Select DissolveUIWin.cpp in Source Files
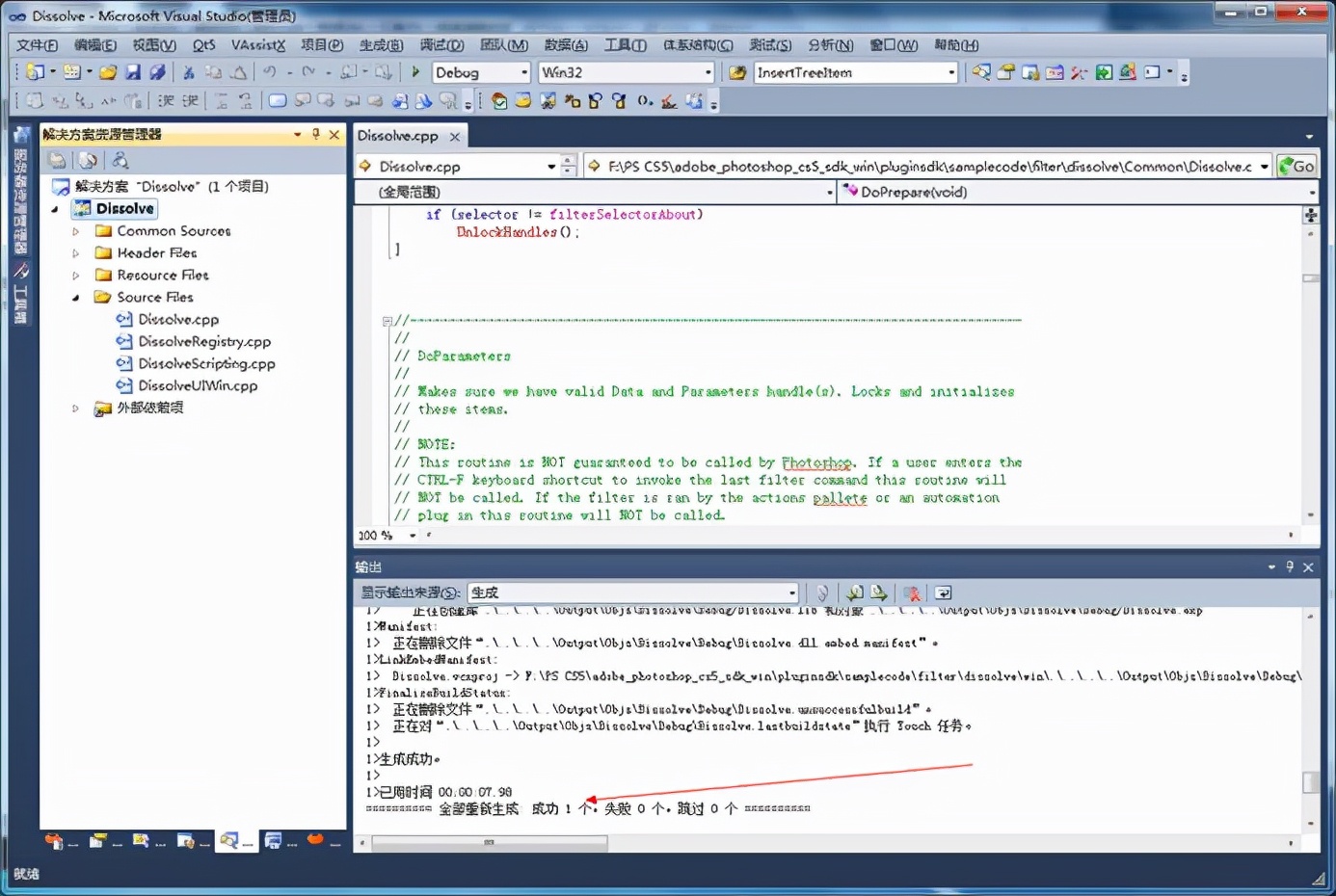 pos(198,386)
